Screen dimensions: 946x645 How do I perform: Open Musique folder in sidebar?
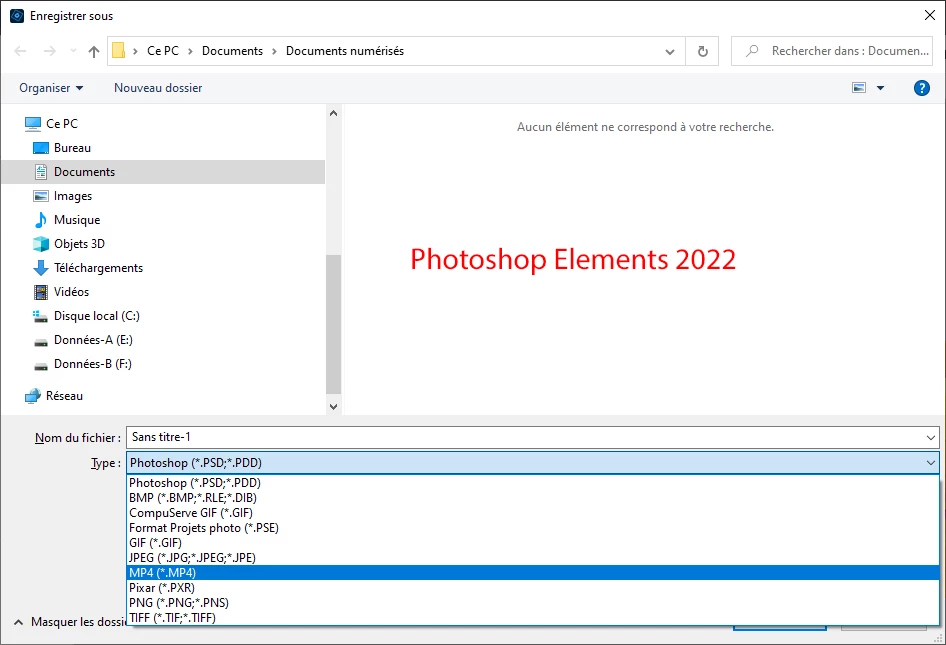(77, 220)
